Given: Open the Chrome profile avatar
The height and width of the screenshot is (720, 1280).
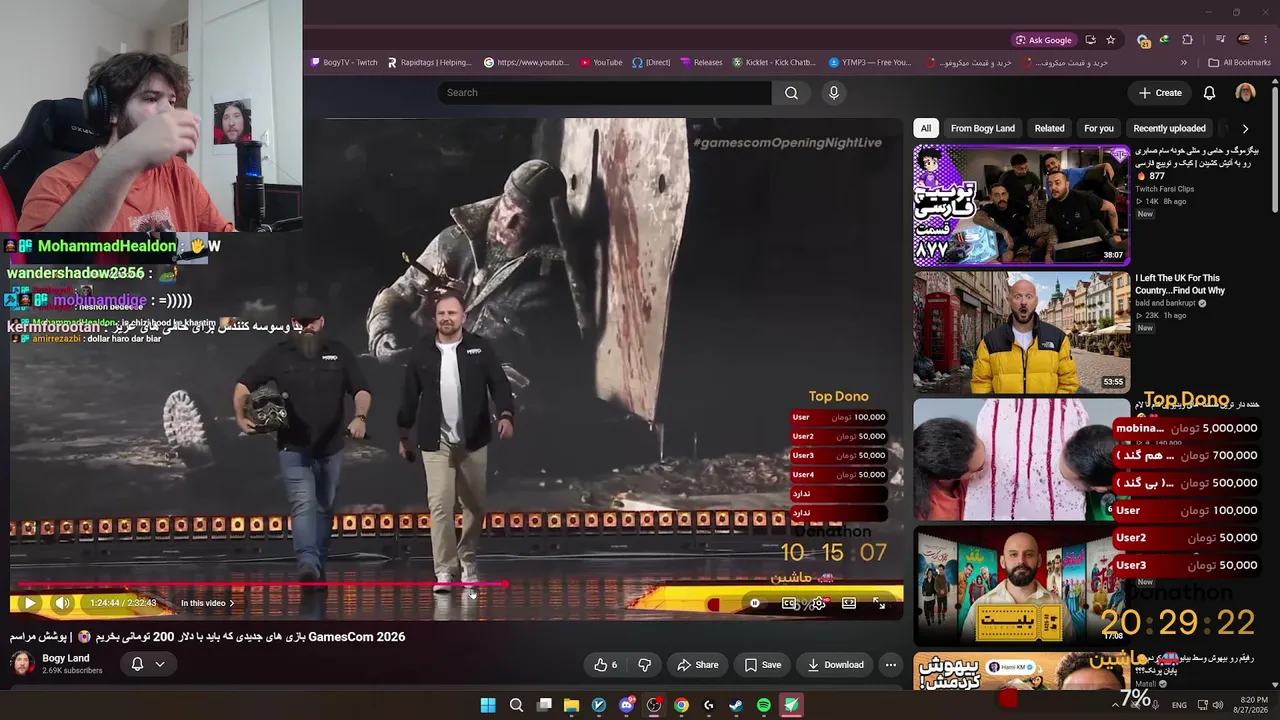Looking at the screenshot, I should 1243,40.
